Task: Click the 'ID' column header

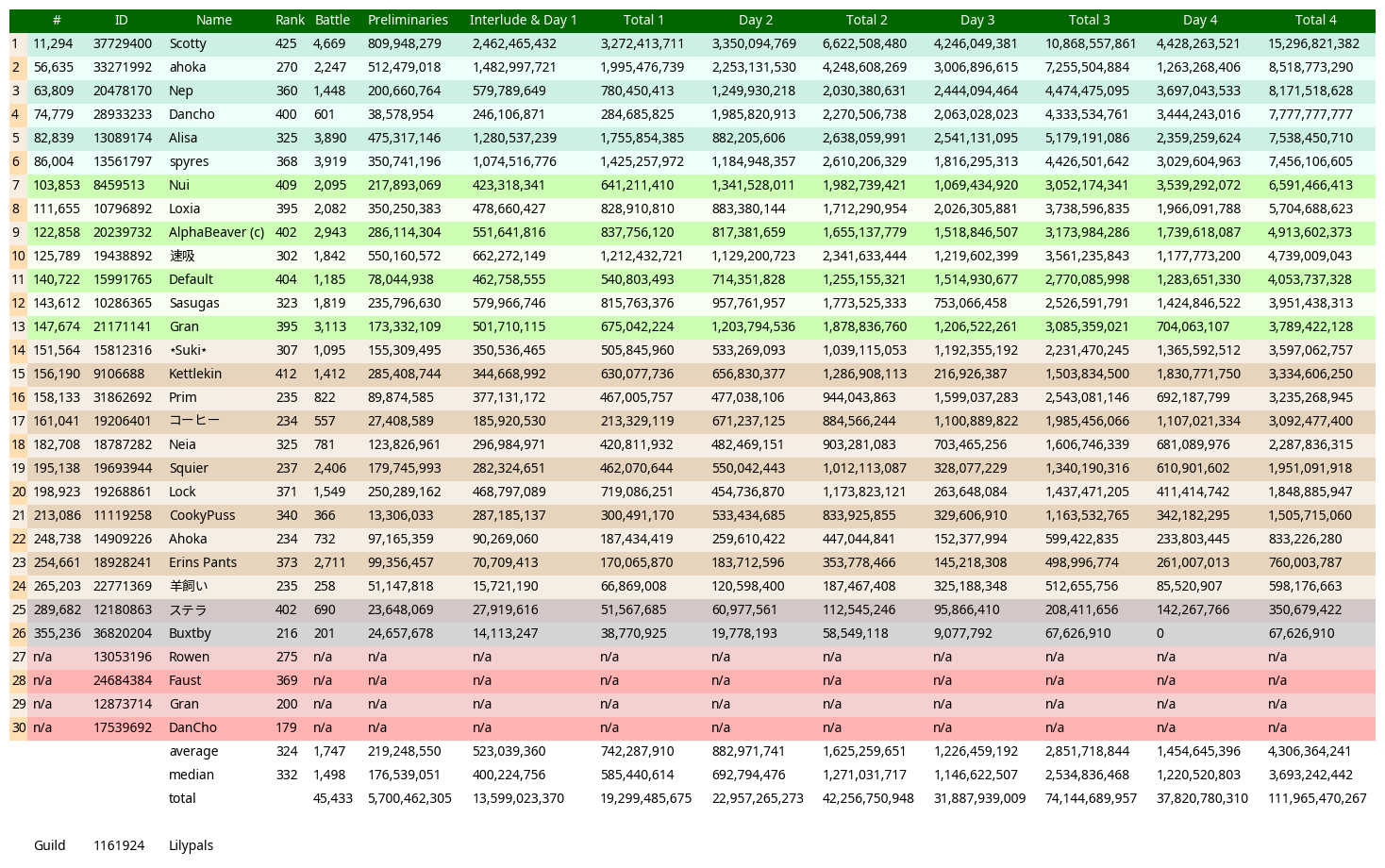Action: click(121, 20)
